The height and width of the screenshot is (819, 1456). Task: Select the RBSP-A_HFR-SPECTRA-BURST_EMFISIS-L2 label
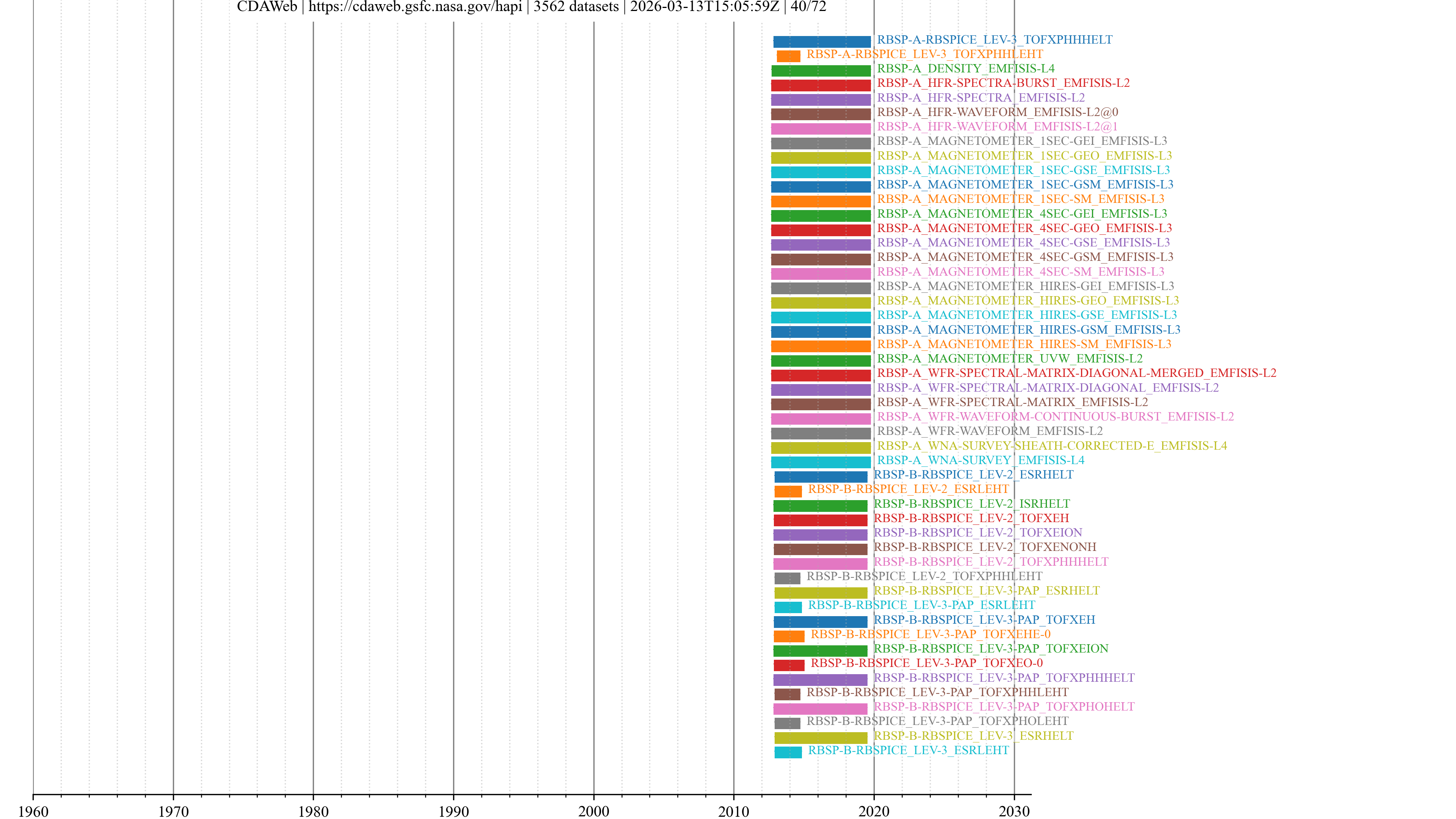point(1003,83)
